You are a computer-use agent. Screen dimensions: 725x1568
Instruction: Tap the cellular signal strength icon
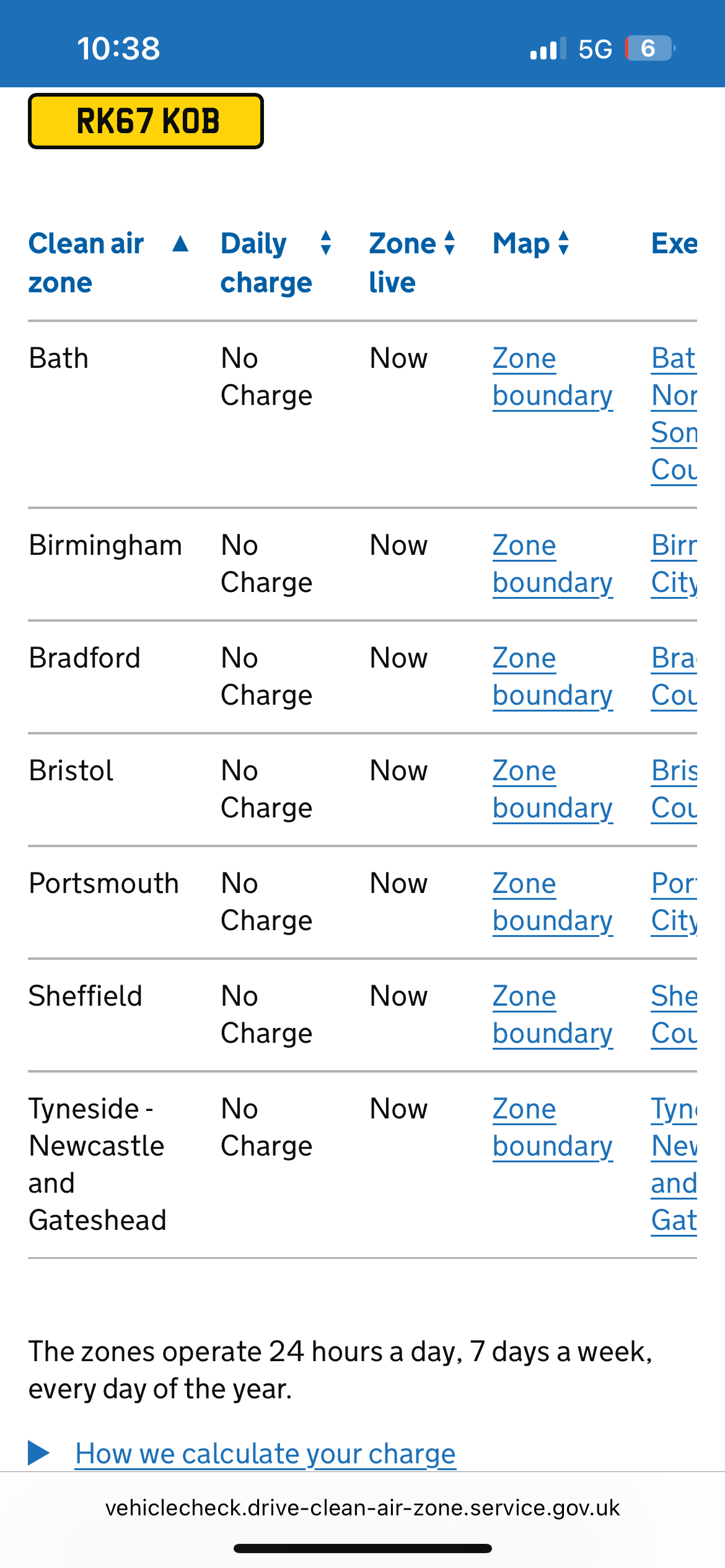coord(548,48)
